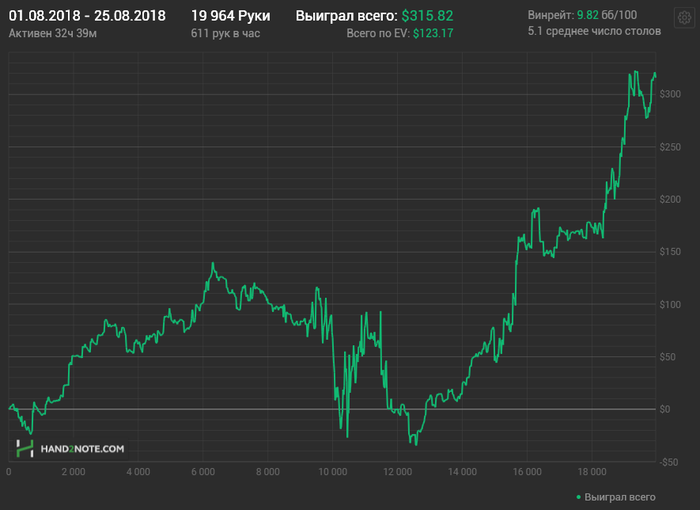Select the date range 01.08.2018 - 25.08.2018
The width and height of the screenshot is (700, 510).
(87, 16)
